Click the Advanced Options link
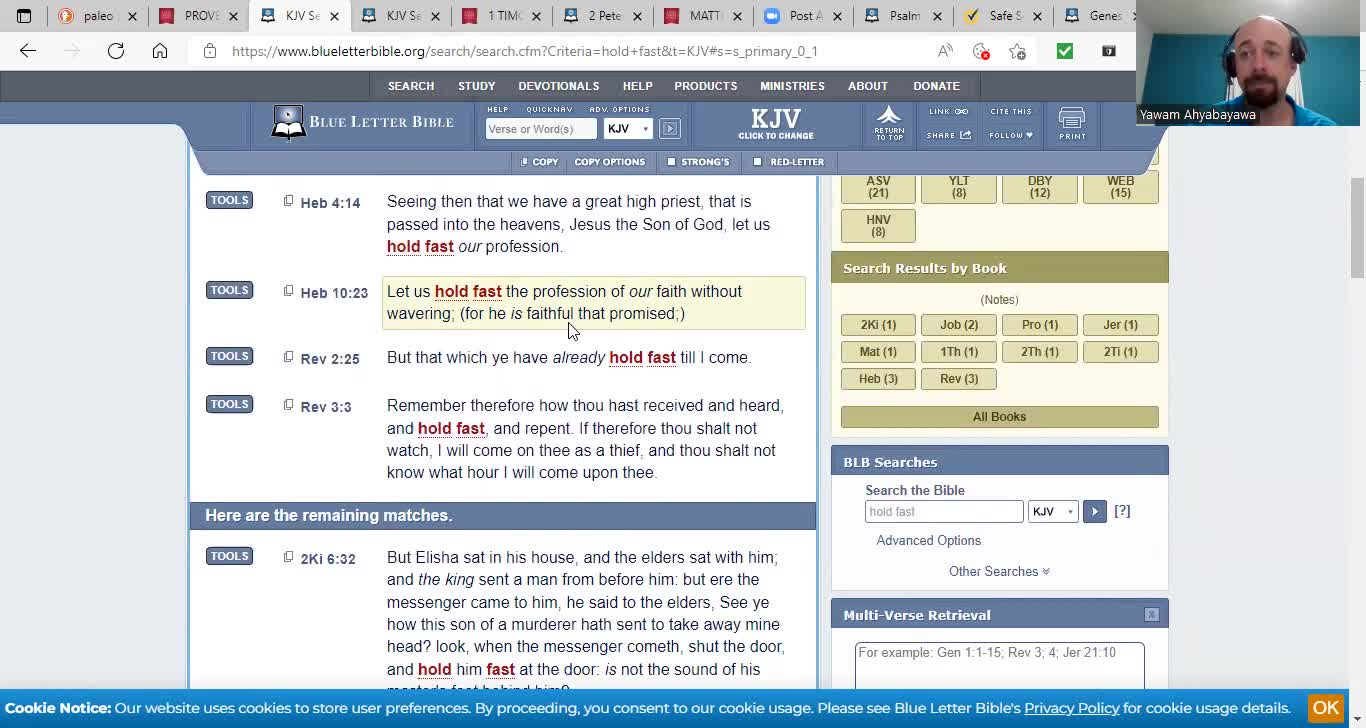Screen dimensions: 1366x728 click(x=928, y=541)
